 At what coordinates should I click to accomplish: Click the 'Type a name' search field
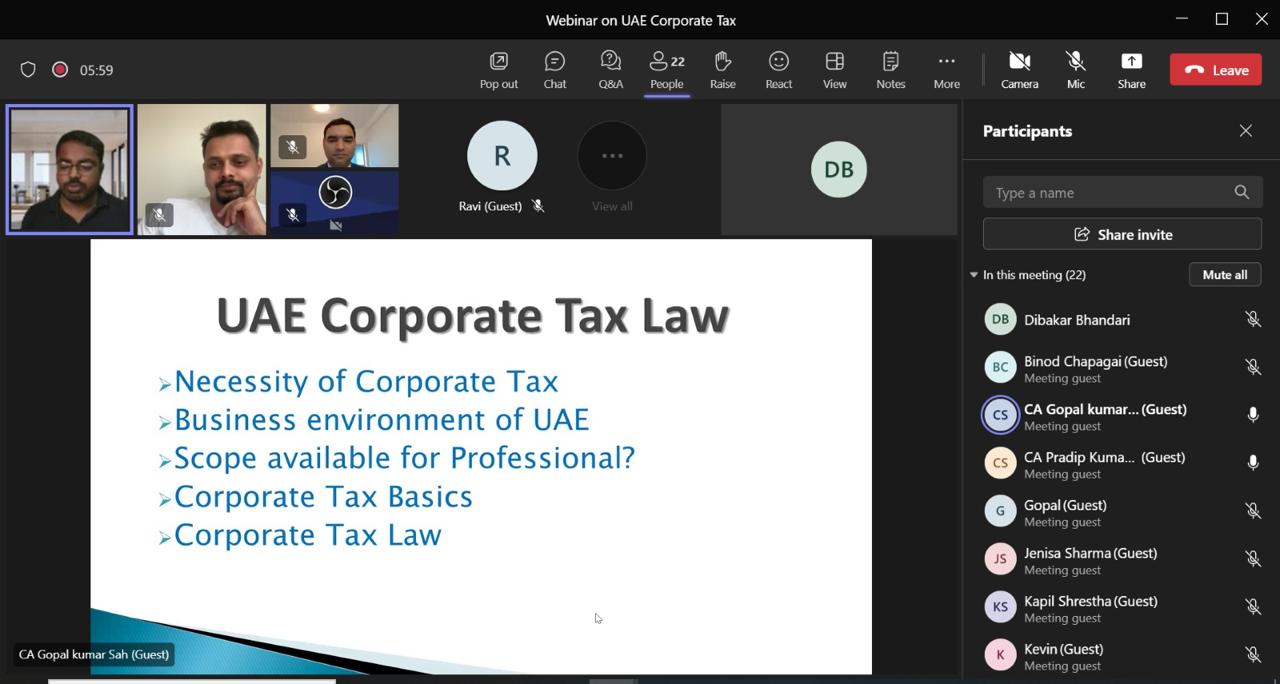tap(1110, 193)
